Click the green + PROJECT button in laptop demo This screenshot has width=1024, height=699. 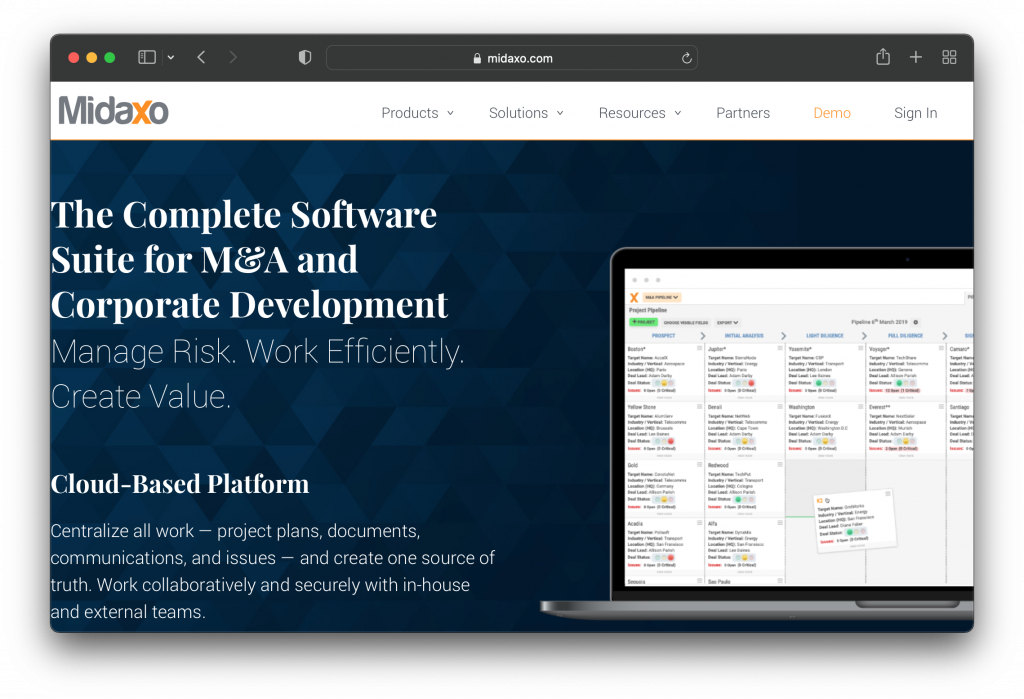(x=643, y=322)
